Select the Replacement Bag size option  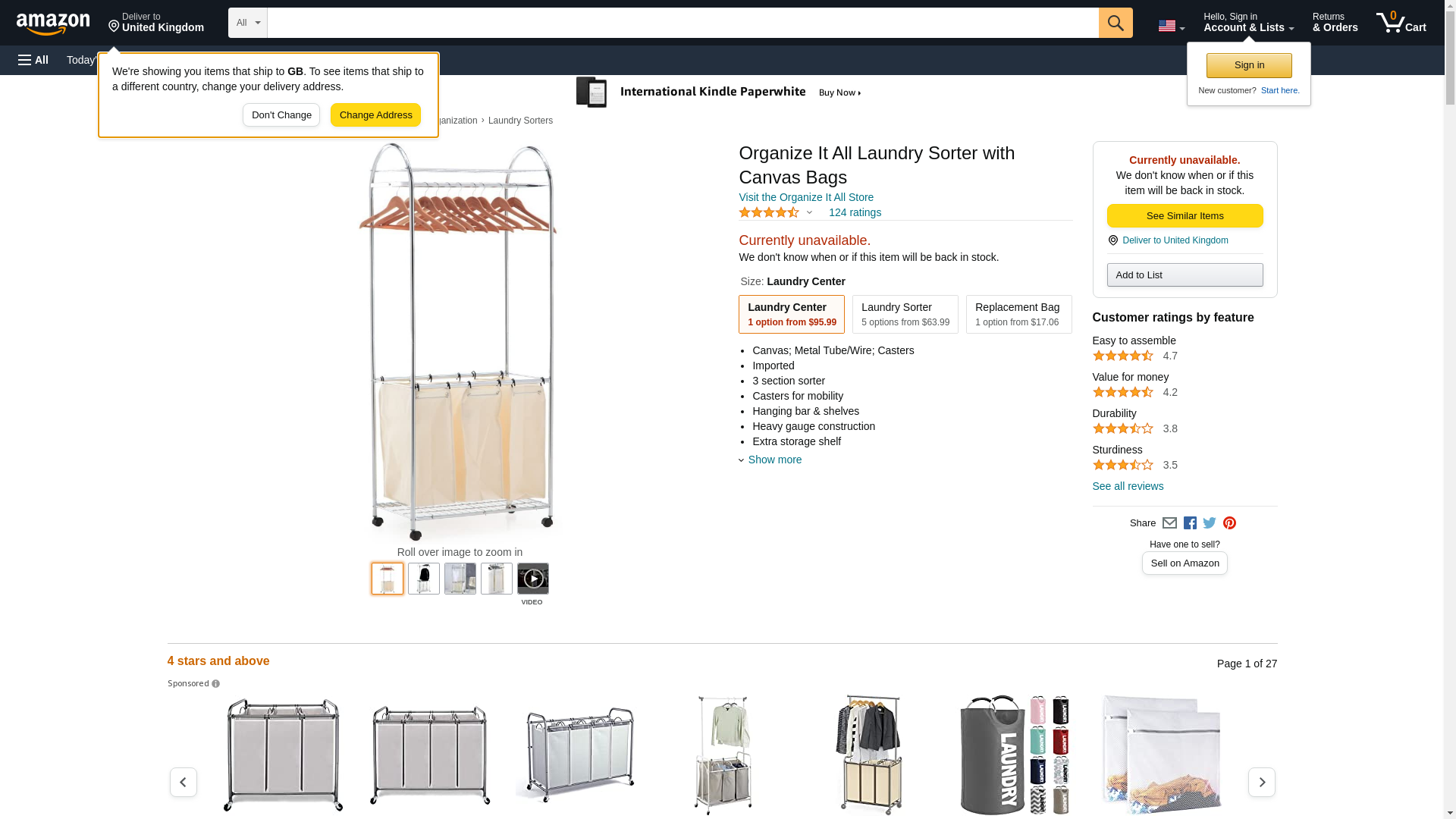pos(1018,314)
